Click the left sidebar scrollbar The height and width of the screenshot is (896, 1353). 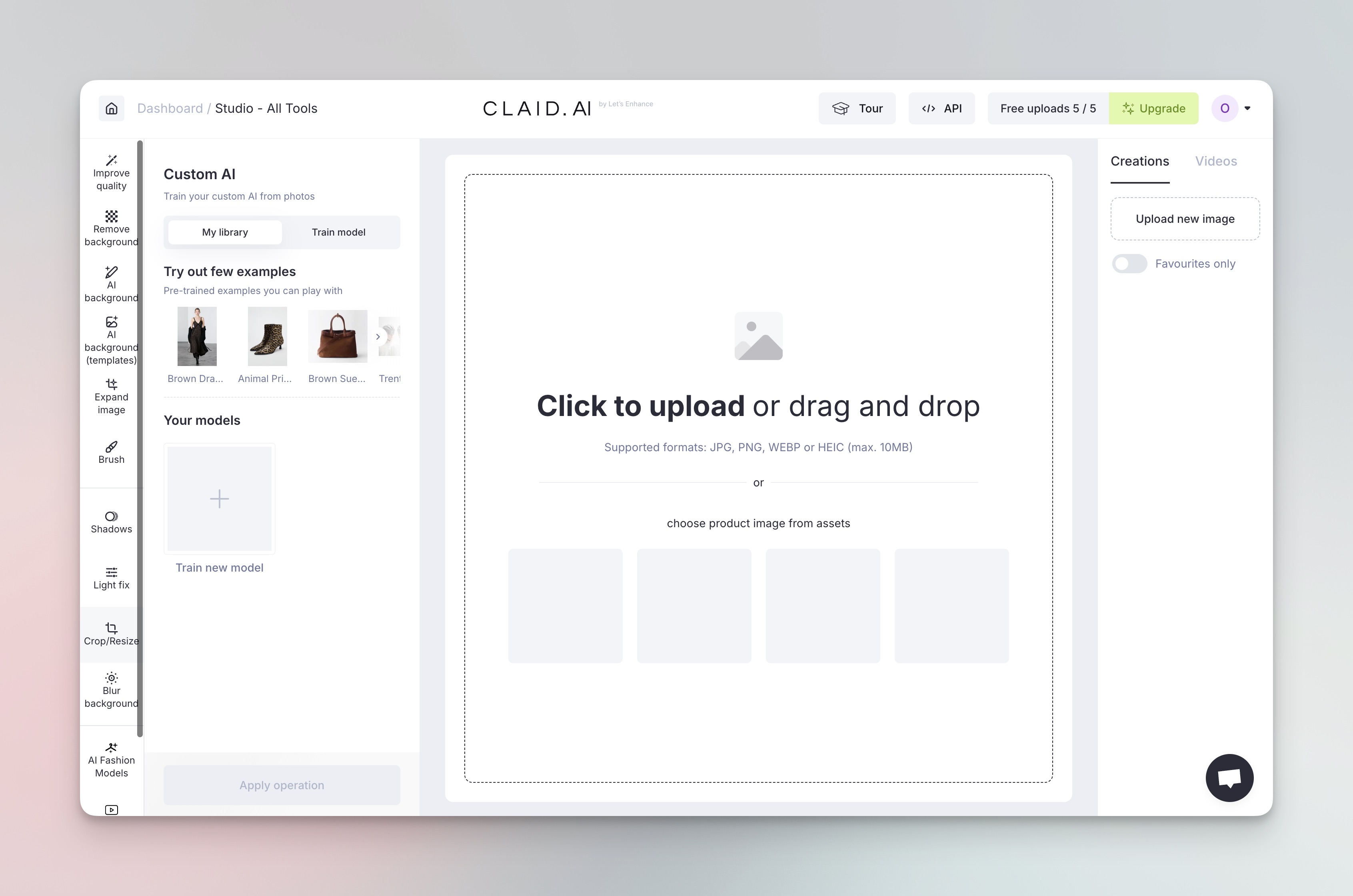pyautogui.click(x=140, y=439)
